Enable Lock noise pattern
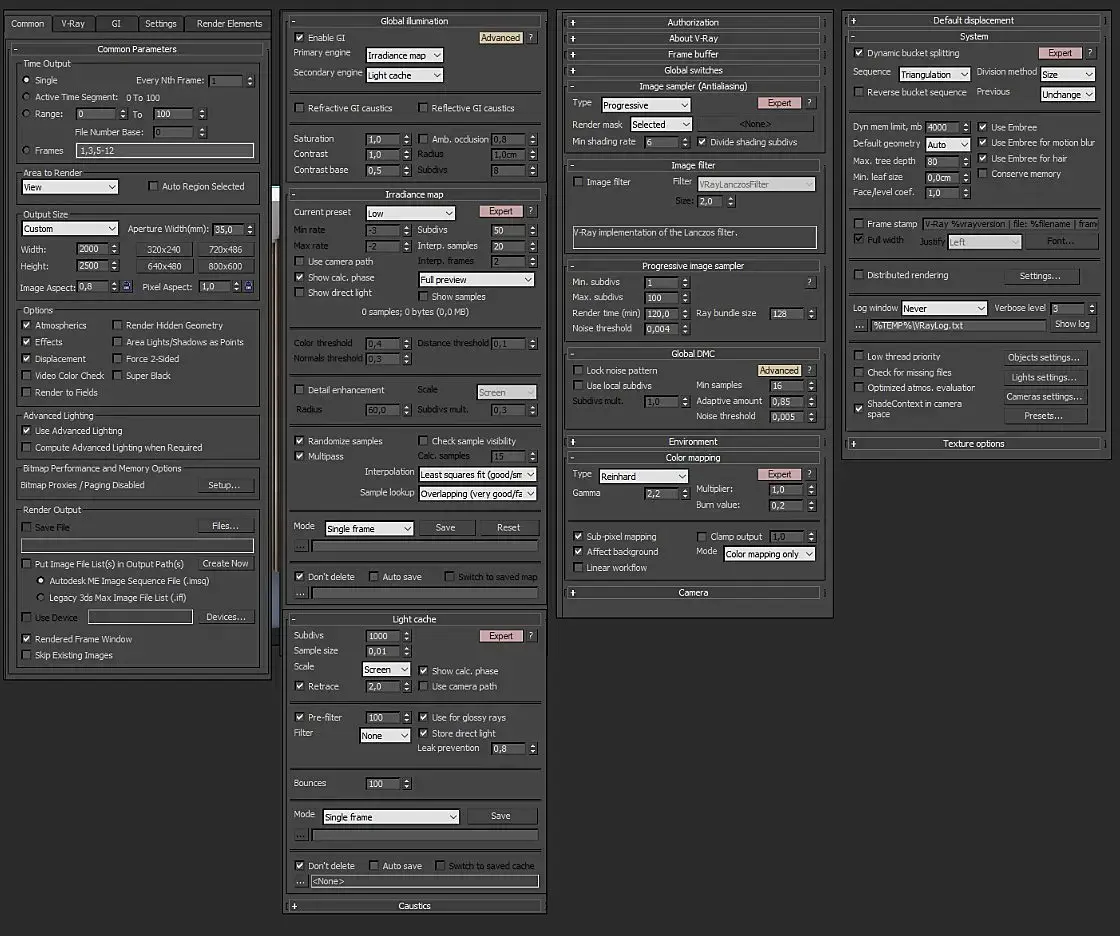1120x936 pixels. tap(578, 371)
